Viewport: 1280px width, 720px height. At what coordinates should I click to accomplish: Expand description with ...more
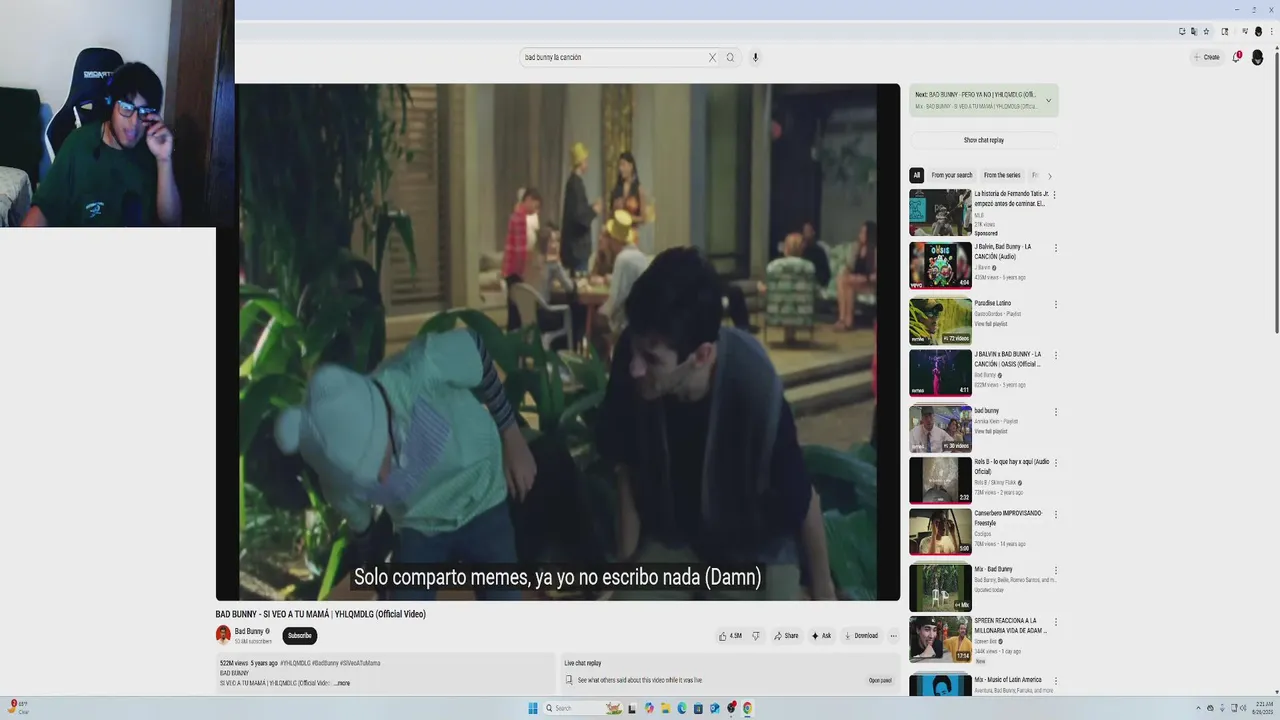coord(342,683)
